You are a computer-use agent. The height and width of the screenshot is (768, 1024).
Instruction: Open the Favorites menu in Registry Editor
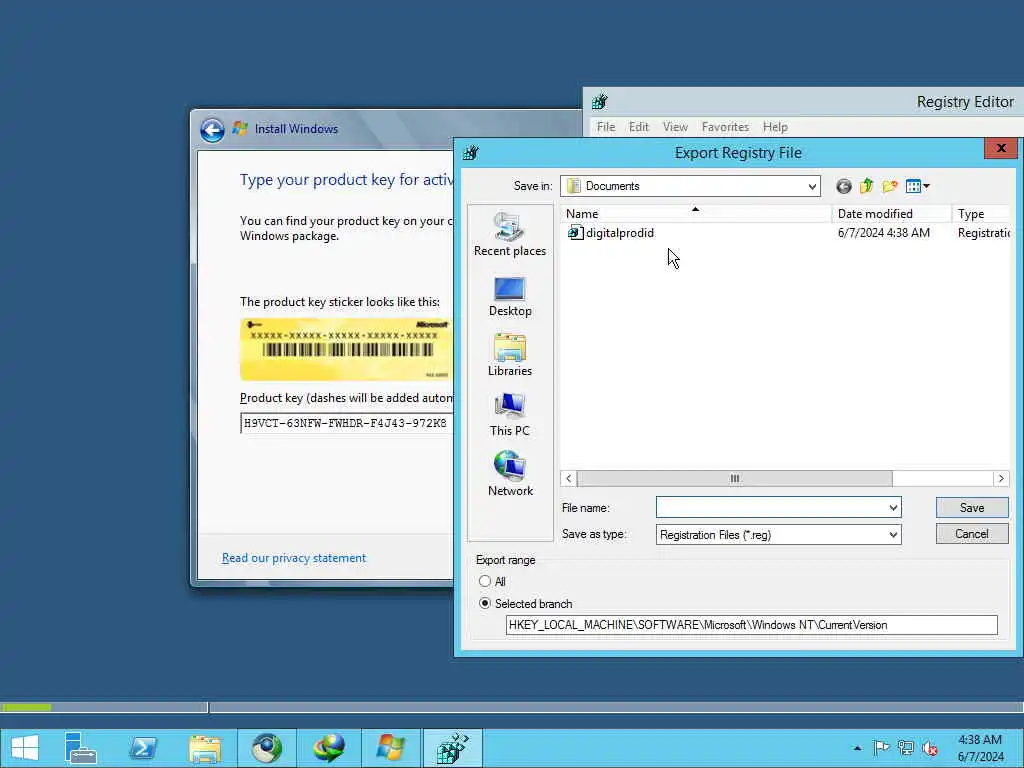725,127
